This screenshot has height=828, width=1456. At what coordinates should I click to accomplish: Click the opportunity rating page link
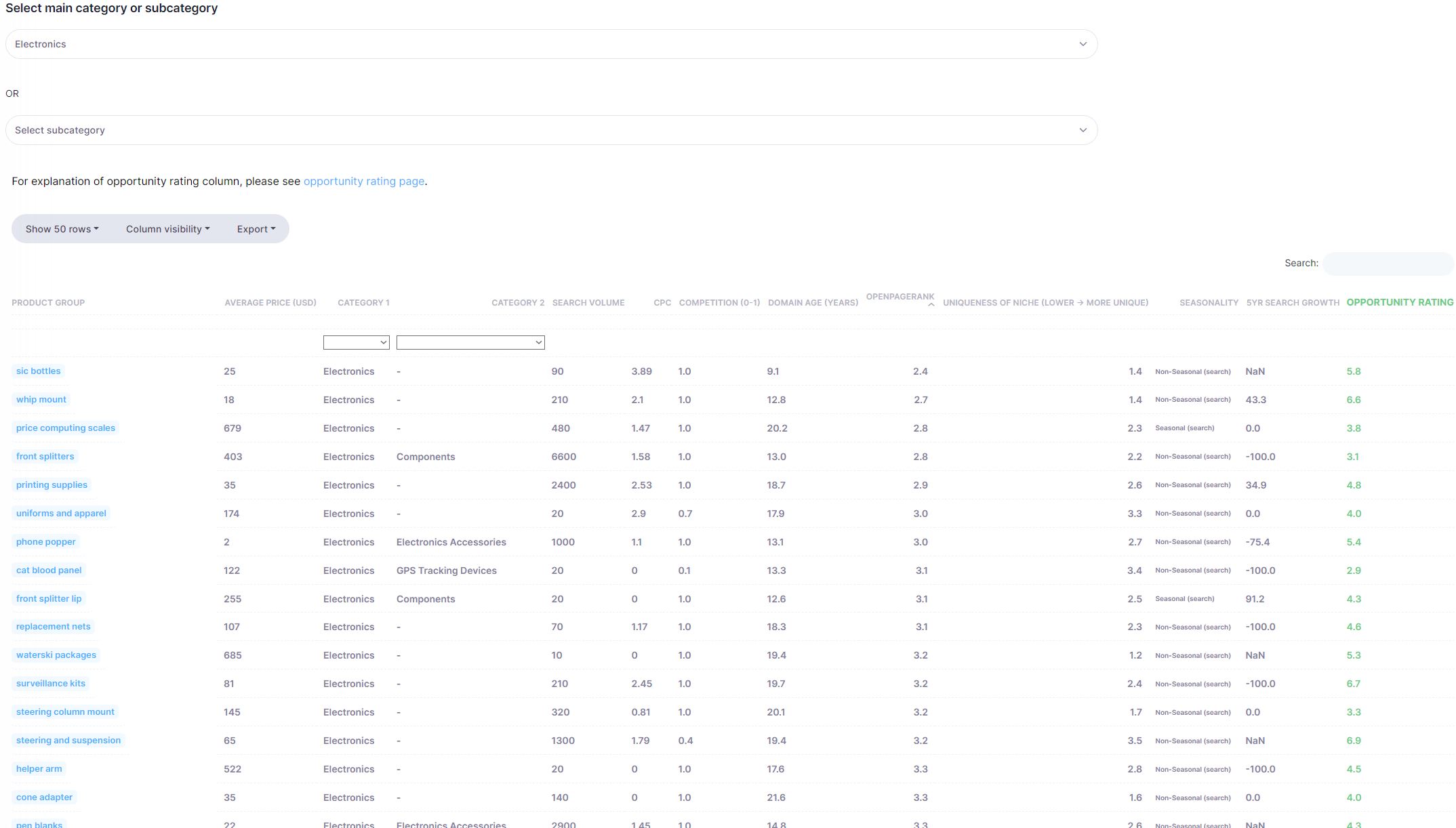(364, 182)
